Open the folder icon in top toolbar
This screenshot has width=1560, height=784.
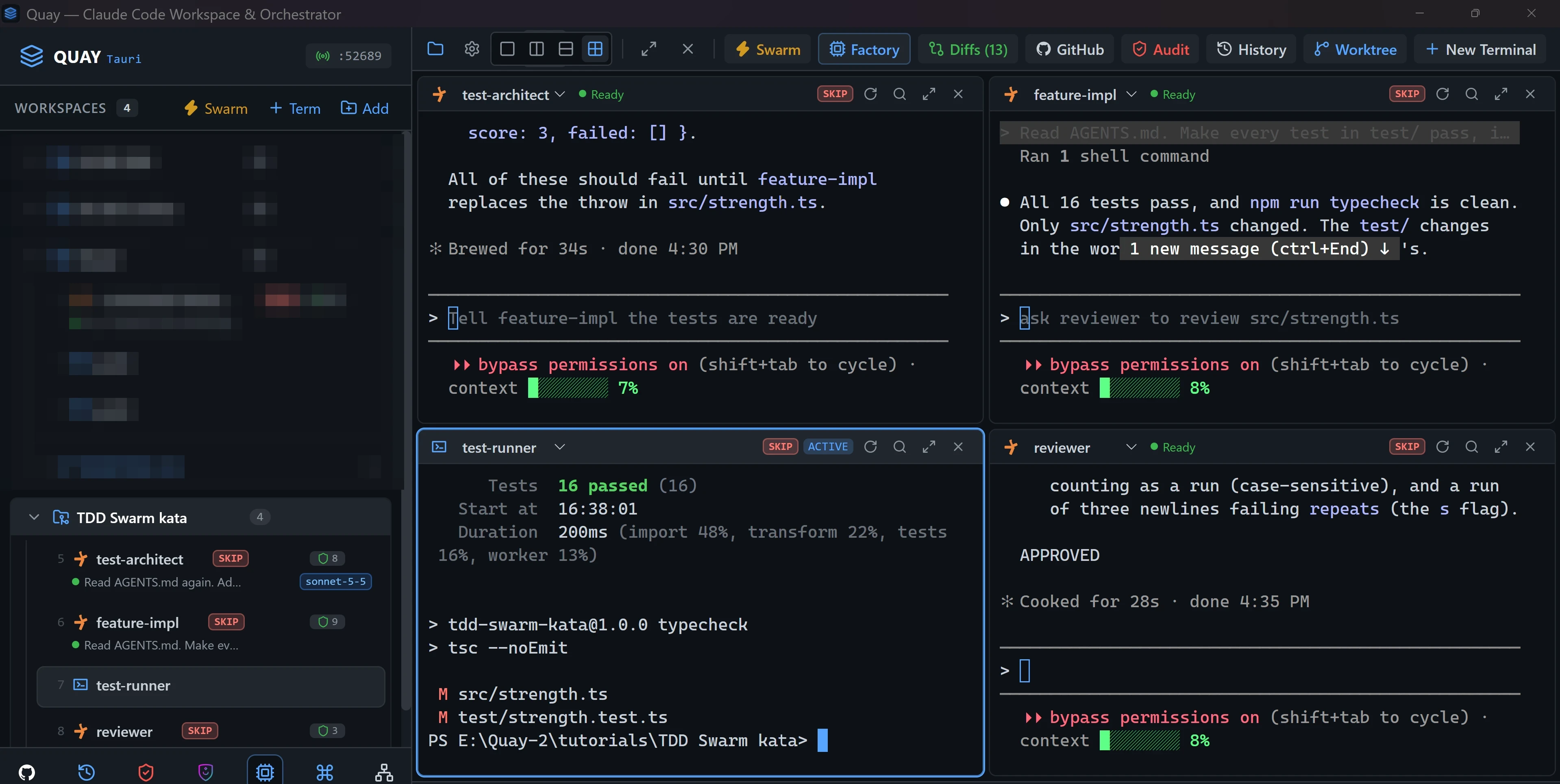435,49
